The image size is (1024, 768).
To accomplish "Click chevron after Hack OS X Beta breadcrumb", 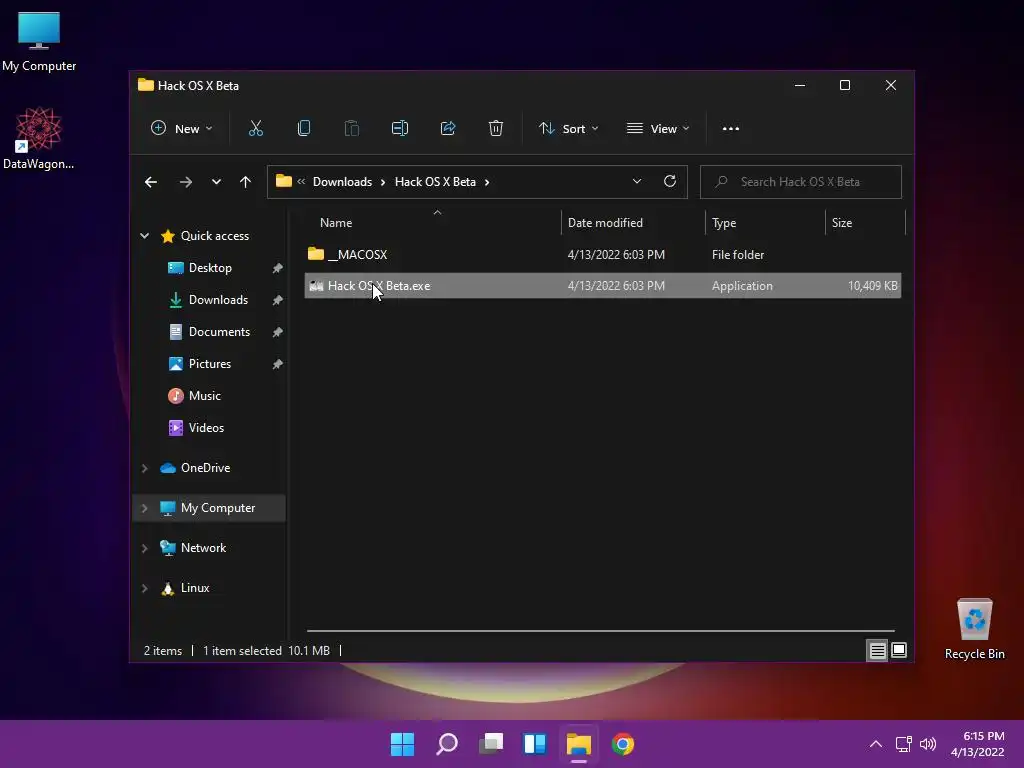I will (x=487, y=182).
